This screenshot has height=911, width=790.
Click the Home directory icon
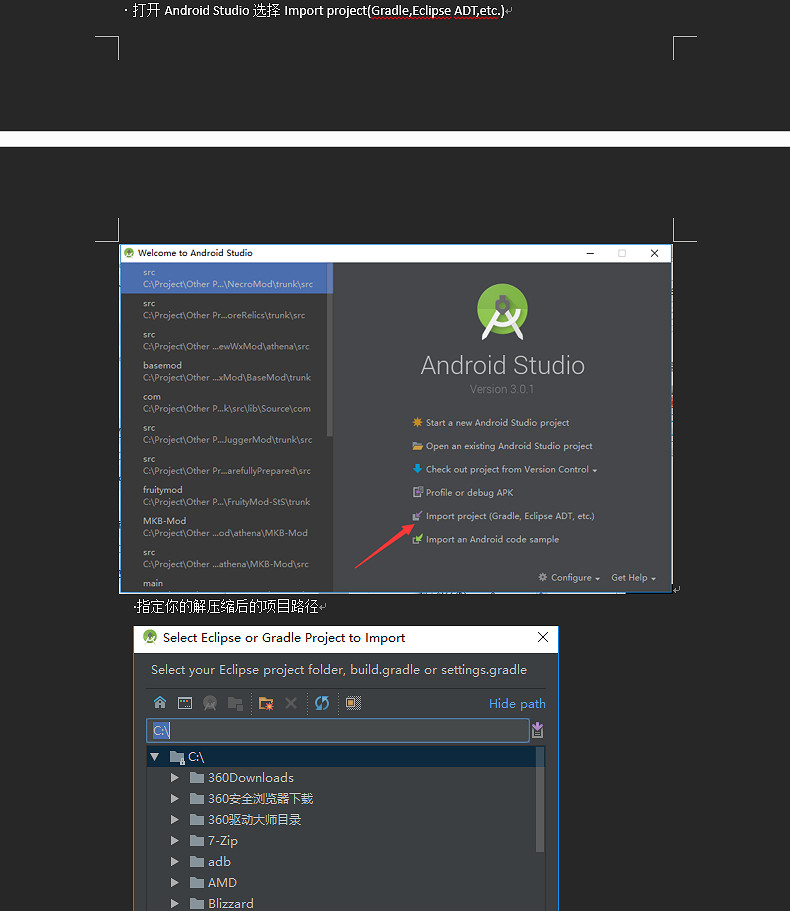pyautogui.click(x=160, y=703)
